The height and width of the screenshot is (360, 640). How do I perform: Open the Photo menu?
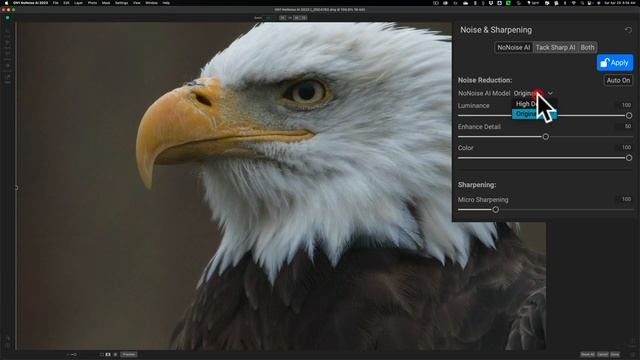tap(92, 3)
